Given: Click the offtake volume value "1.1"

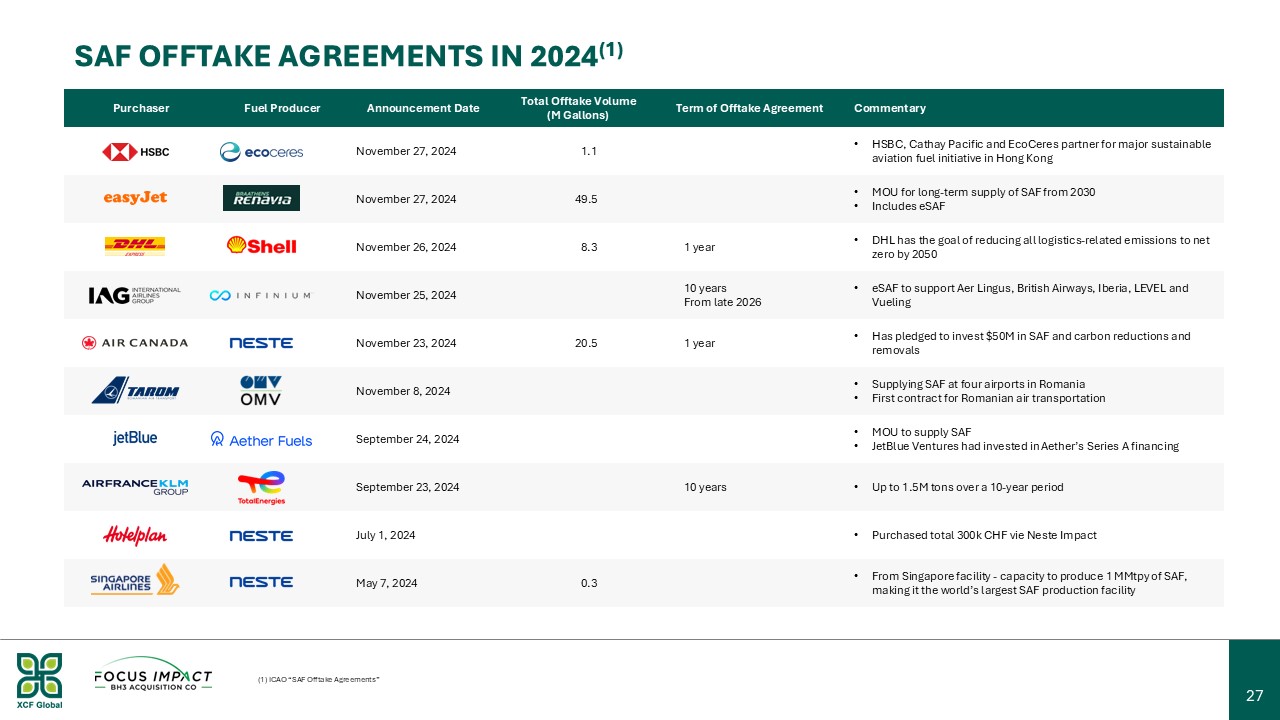Looking at the screenshot, I should [589, 151].
